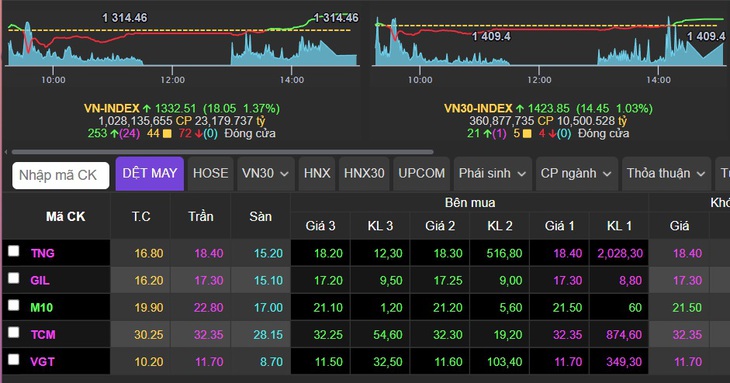This screenshot has width=730, height=383.
Task: Click GIL Giá 2 price 17.25
Action: [448, 281]
